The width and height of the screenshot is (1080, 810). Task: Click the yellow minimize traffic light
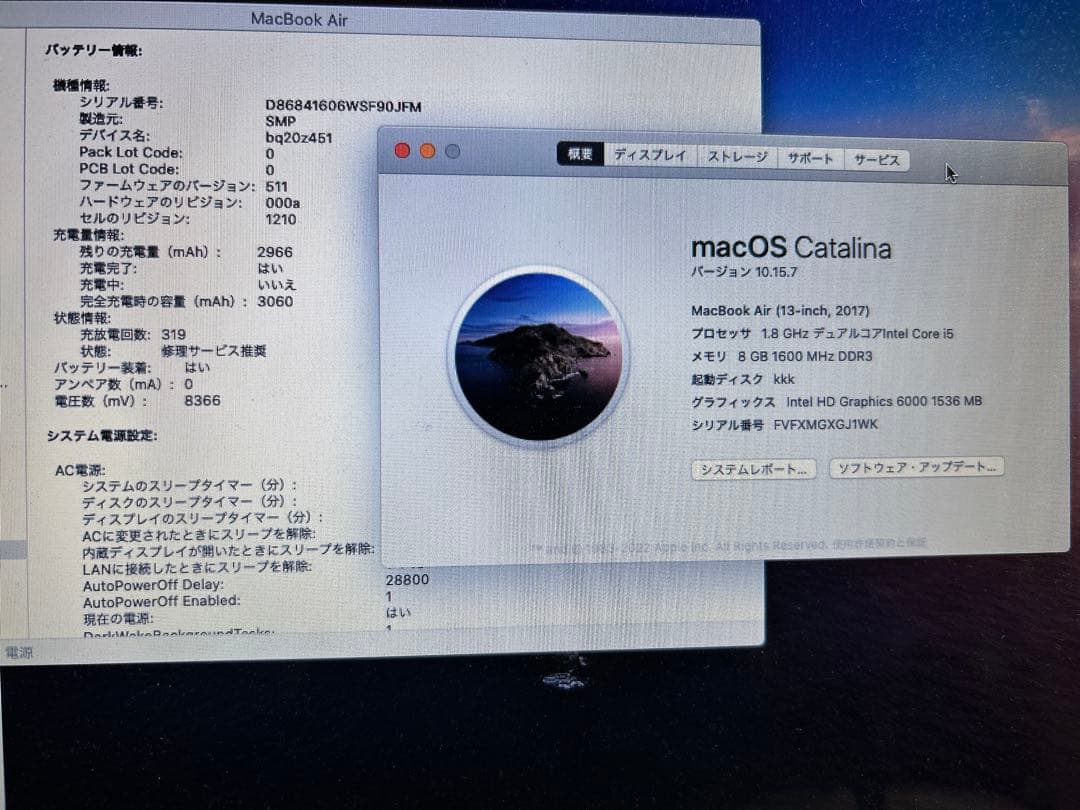427,148
